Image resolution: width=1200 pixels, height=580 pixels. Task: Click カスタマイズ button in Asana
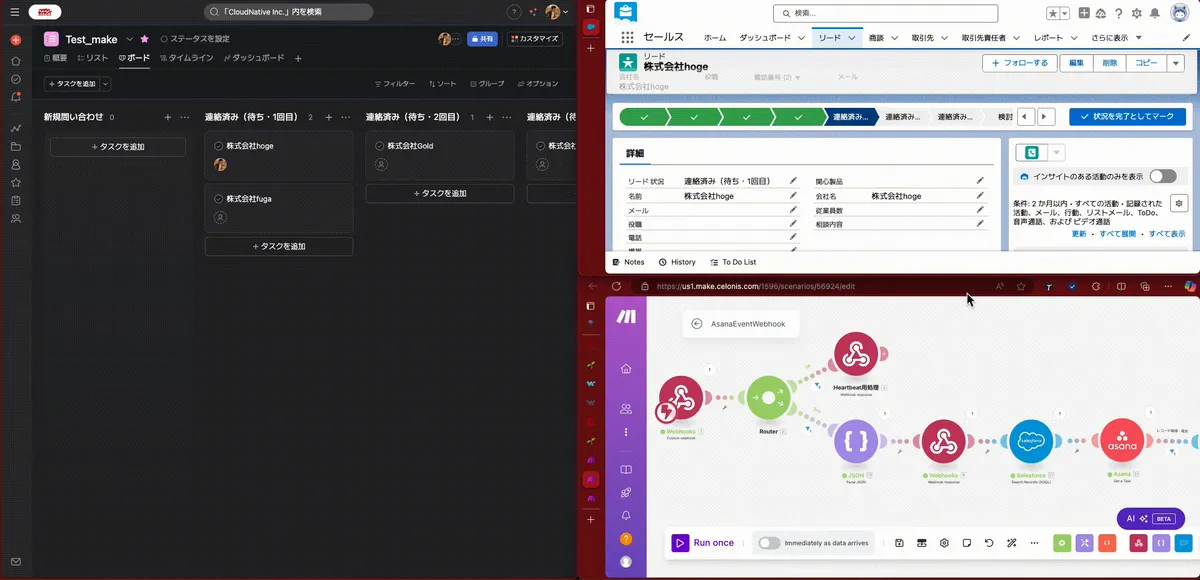pyautogui.click(x=535, y=39)
